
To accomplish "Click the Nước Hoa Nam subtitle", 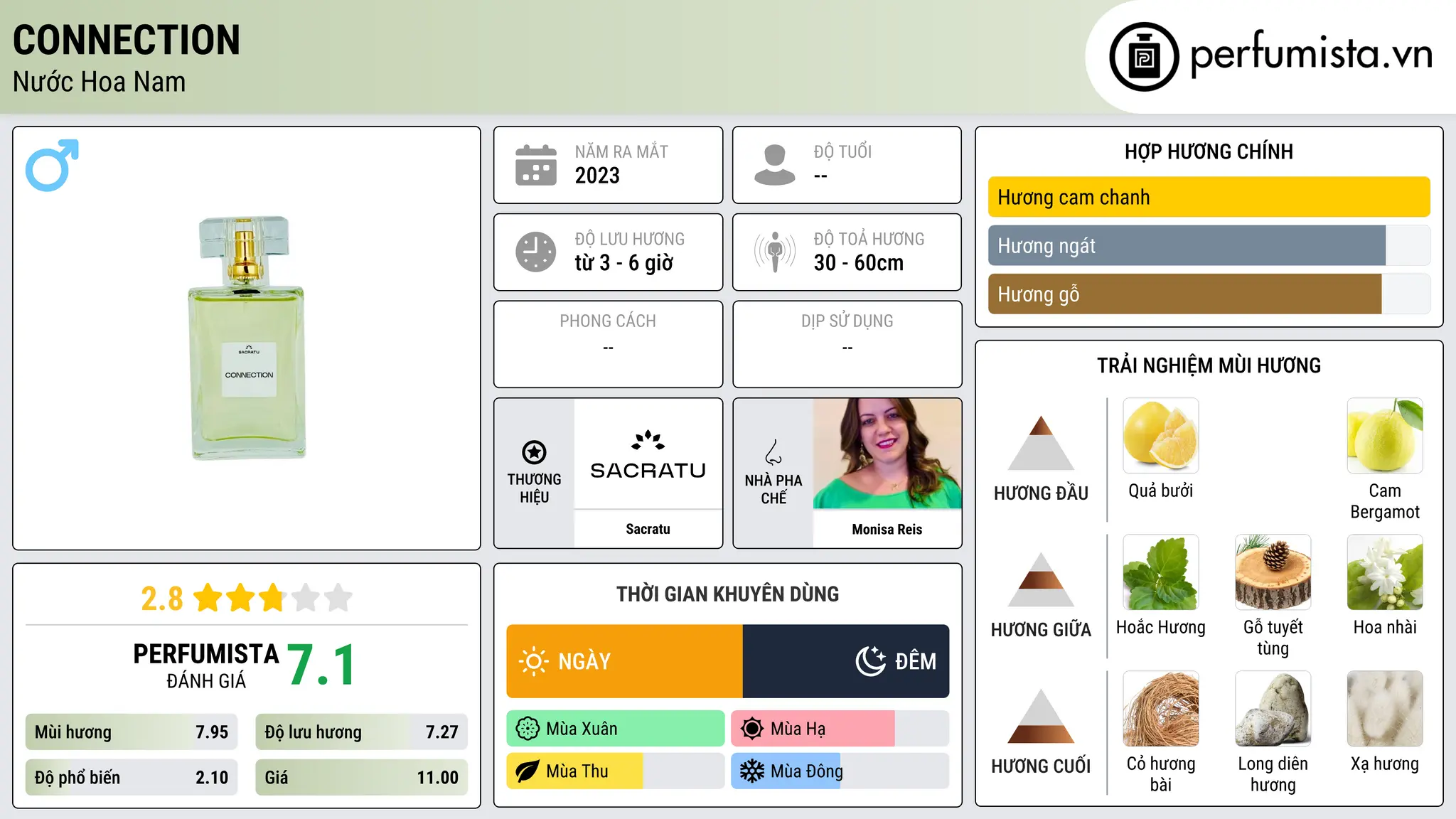I will pos(100,82).
